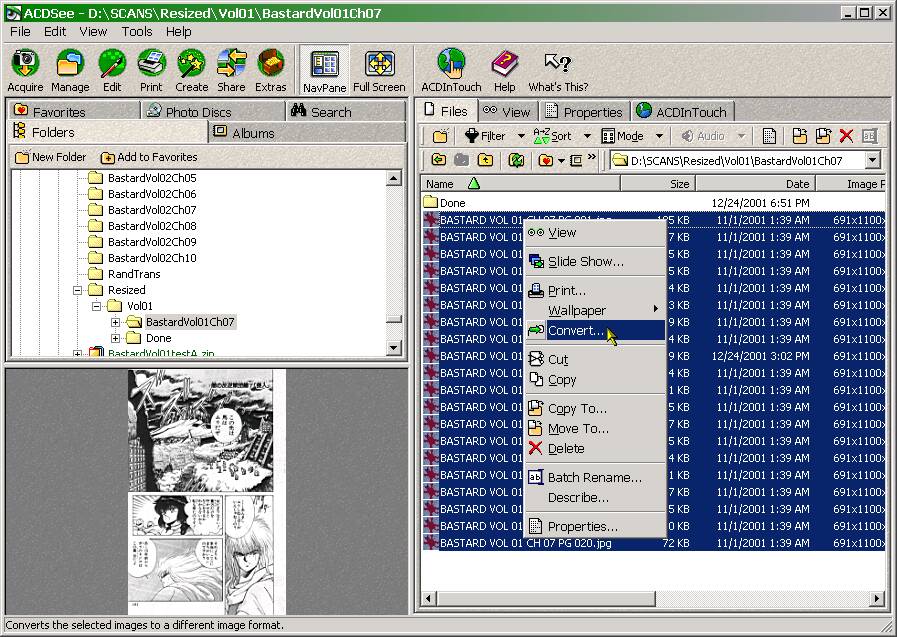The width and height of the screenshot is (897, 637).
Task: Open the Mode dropdown arrow
Action: tap(659, 136)
